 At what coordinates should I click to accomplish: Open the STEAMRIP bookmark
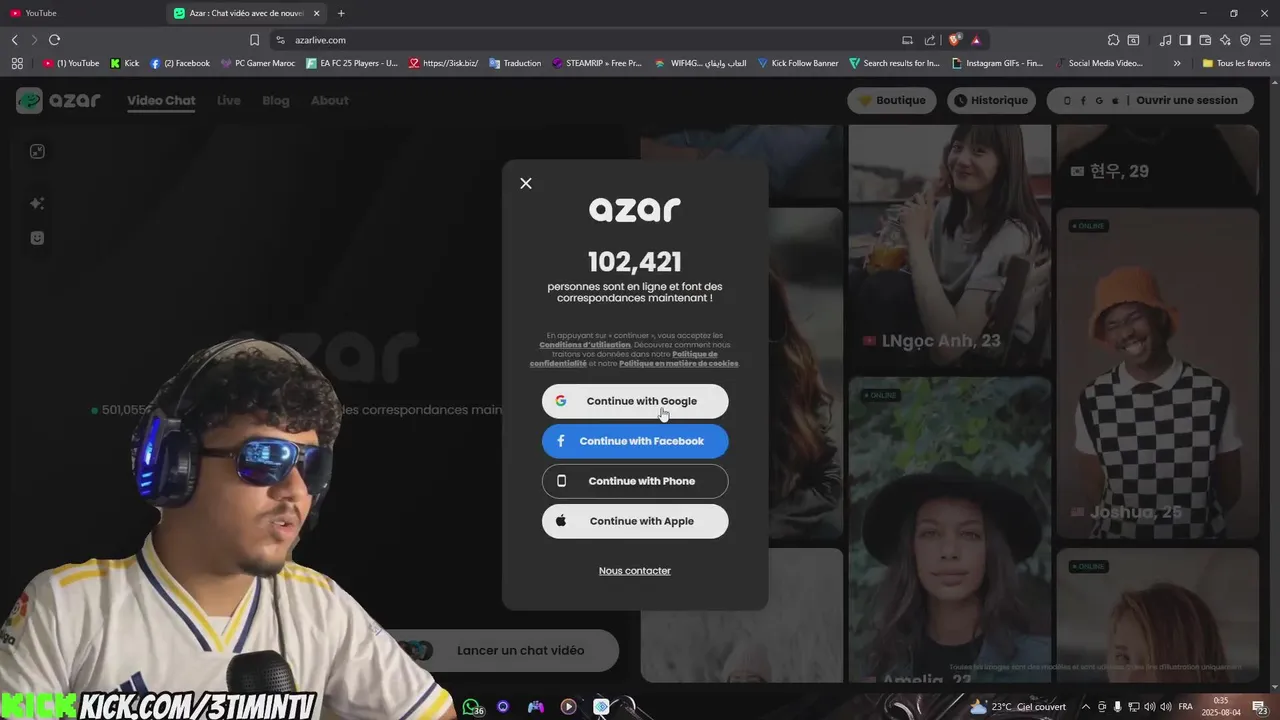[597, 63]
